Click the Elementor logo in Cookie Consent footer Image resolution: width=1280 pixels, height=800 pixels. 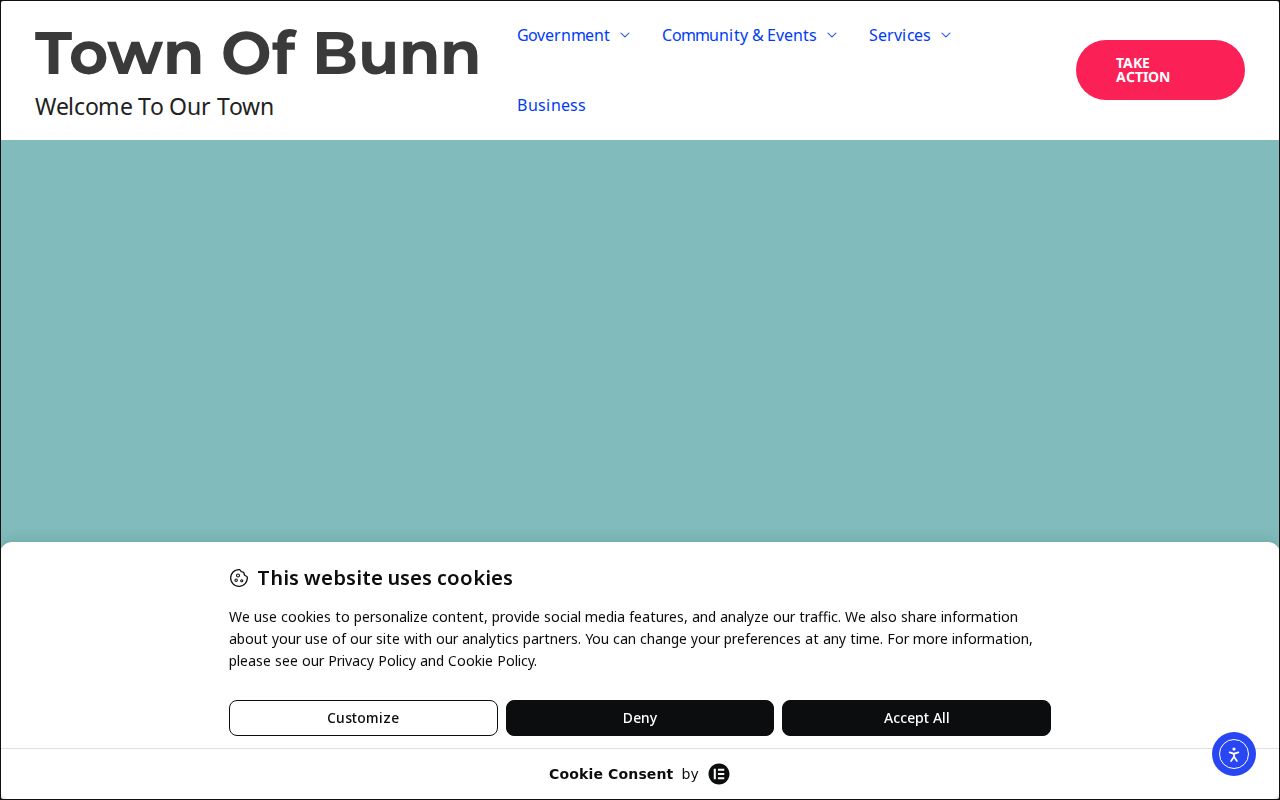[719, 774]
